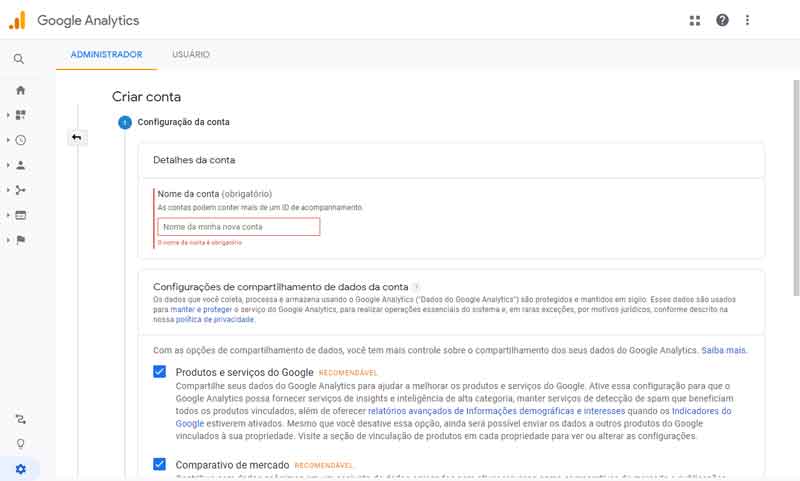Click the 'Nome da conta (obrigatório)' label
The height and width of the screenshot is (481, 800).
point(214,194)
